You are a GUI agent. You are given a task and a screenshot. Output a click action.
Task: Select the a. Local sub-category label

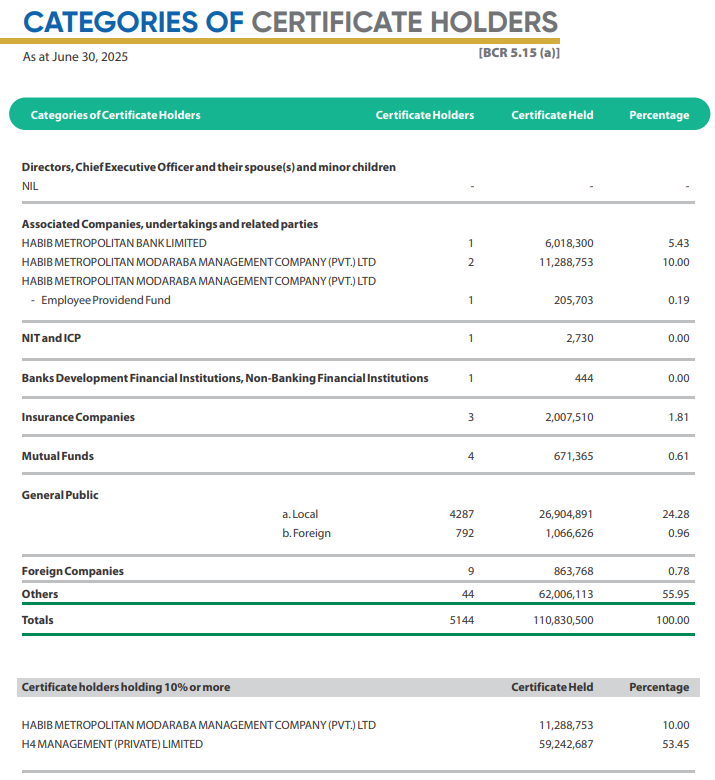(x=300, y=514)
